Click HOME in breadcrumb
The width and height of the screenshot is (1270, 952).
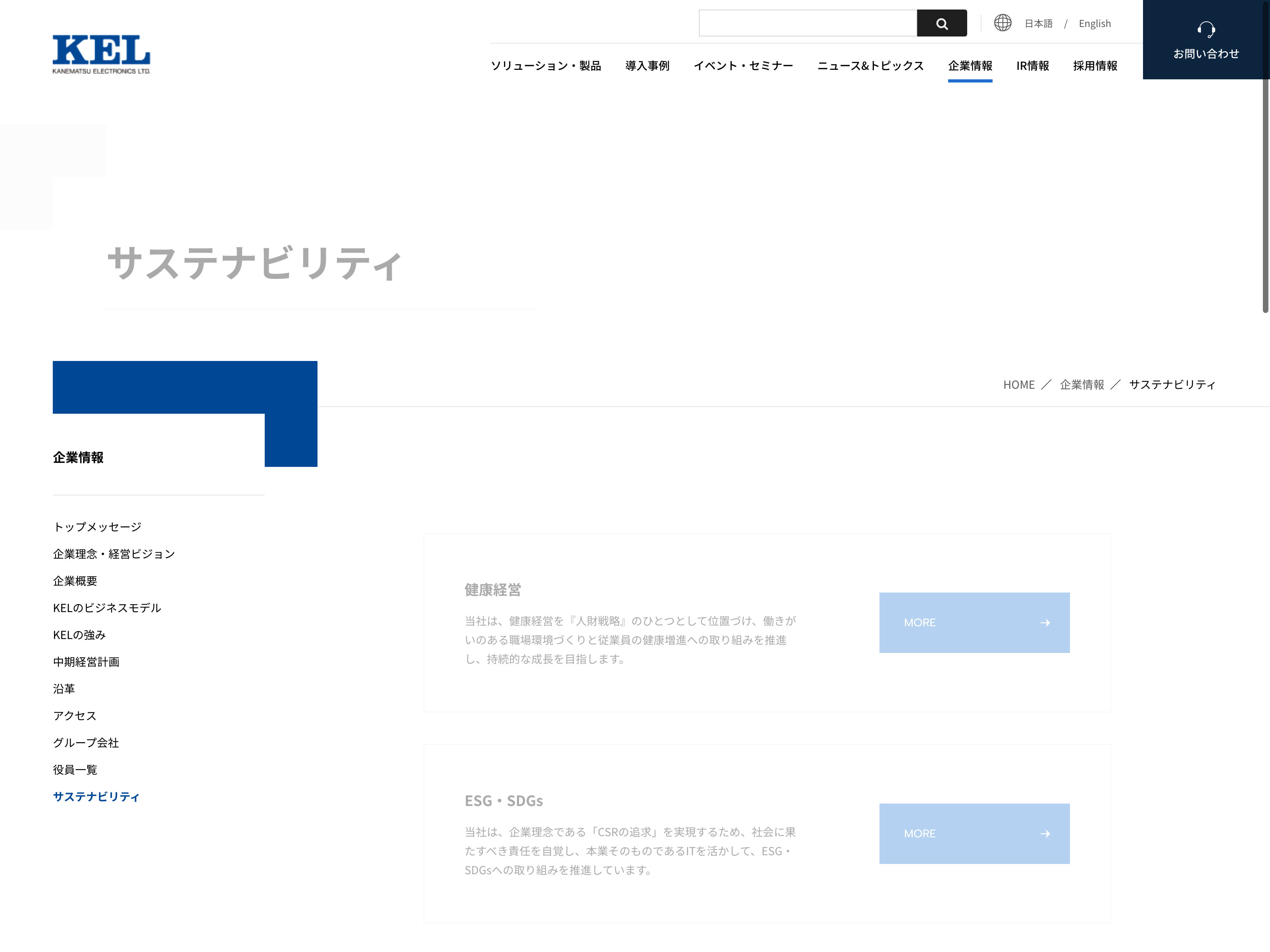pos(1018,384)
